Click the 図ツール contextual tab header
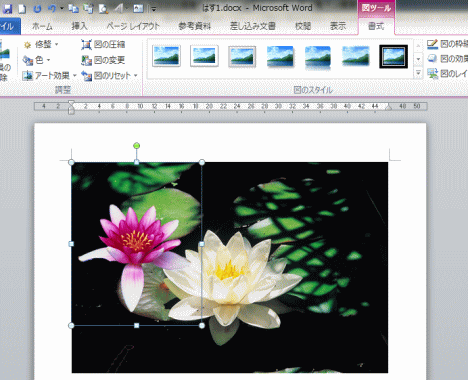 [376, 8]
